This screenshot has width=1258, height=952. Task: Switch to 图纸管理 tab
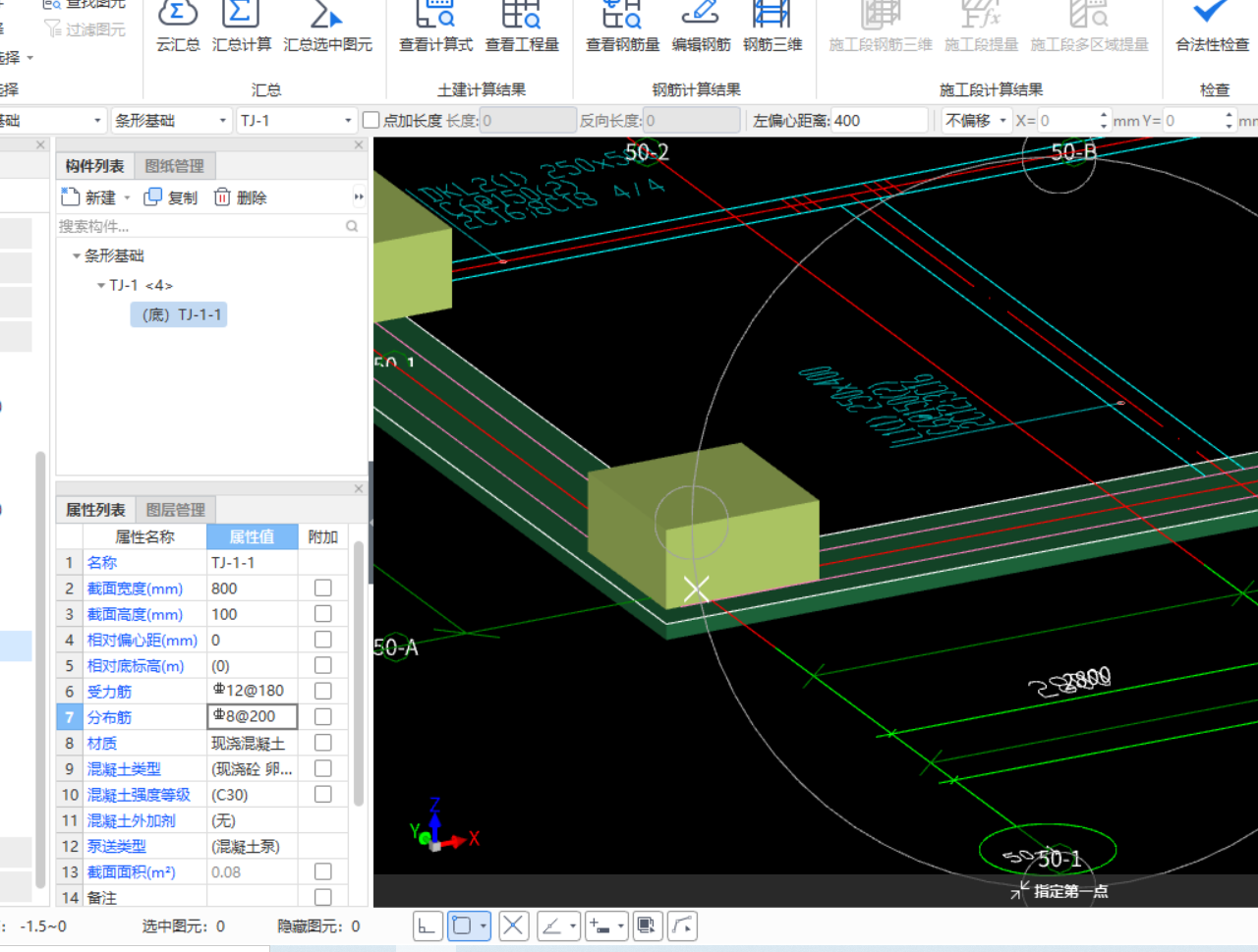click(x=175, y=166)
